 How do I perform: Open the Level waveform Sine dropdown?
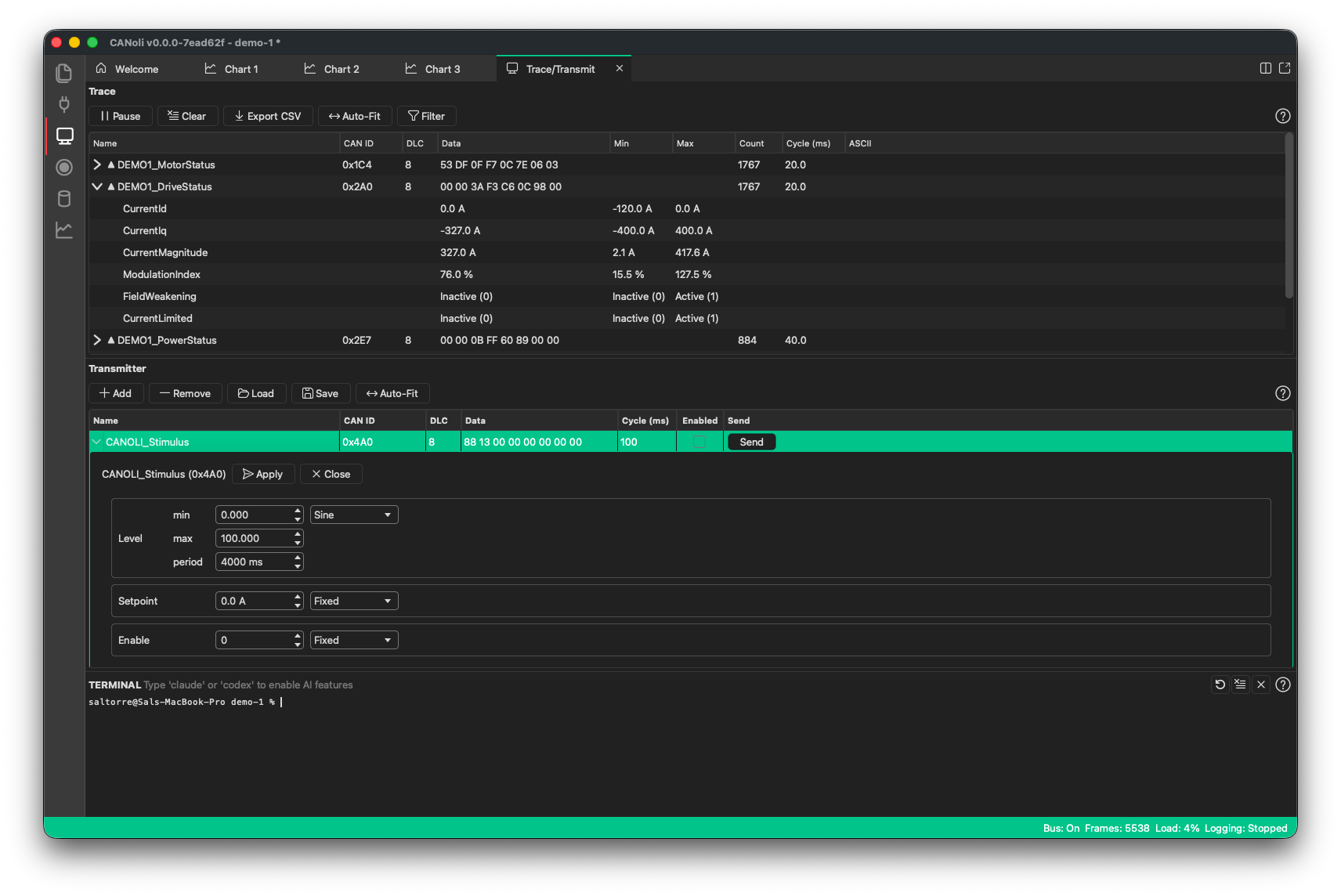[x=354, y=515]
